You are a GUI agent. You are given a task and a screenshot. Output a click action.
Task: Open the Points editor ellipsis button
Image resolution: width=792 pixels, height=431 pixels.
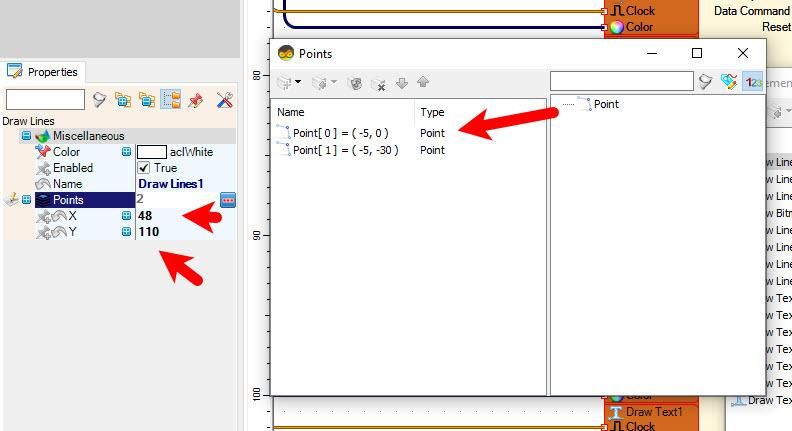coord(228,200)
